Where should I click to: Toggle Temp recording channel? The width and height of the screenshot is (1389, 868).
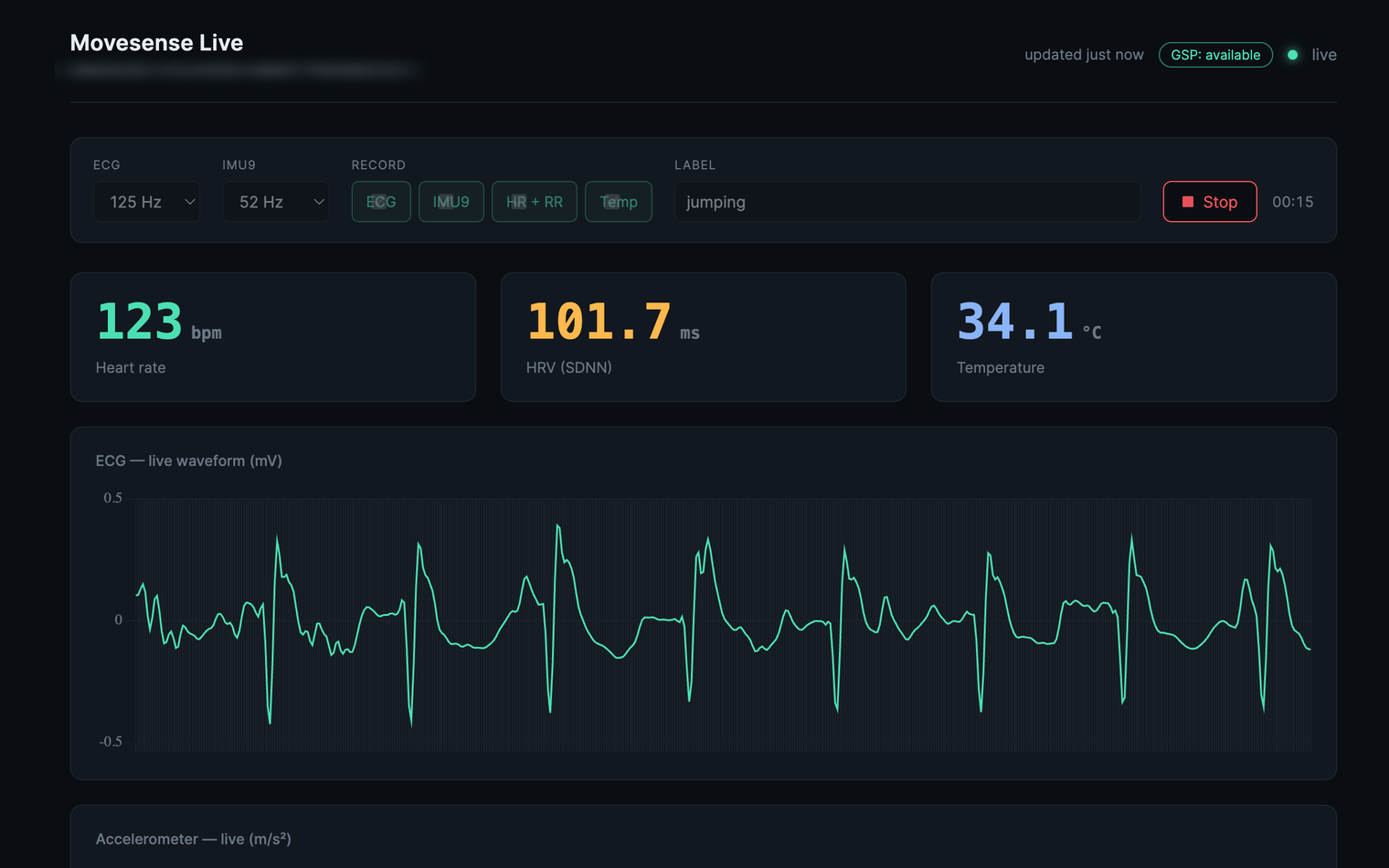pos(619,202)
